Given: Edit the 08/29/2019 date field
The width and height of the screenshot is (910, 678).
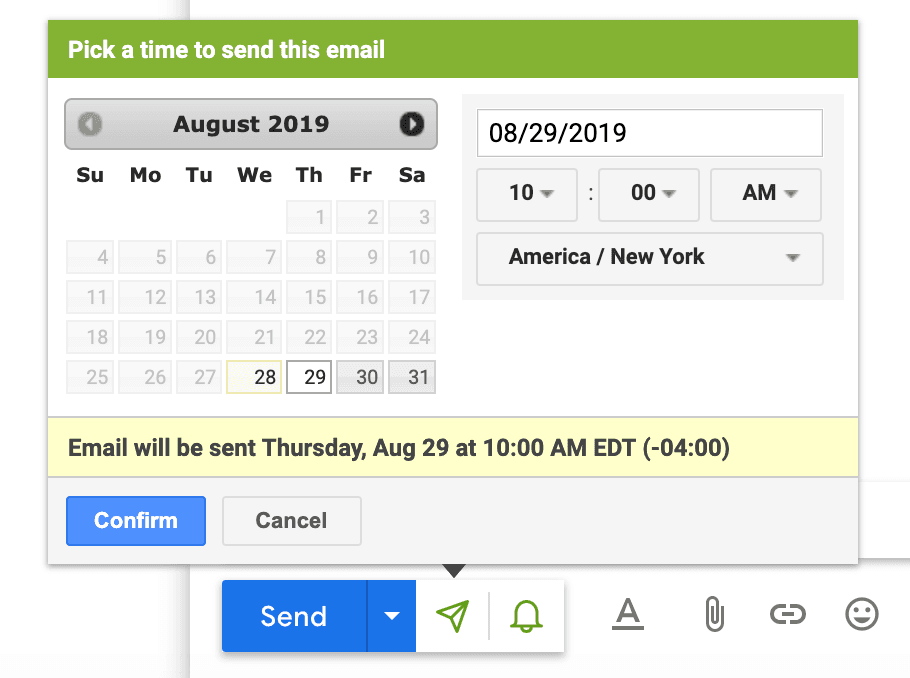Looking at the screenshot, I should coord(649,133).
